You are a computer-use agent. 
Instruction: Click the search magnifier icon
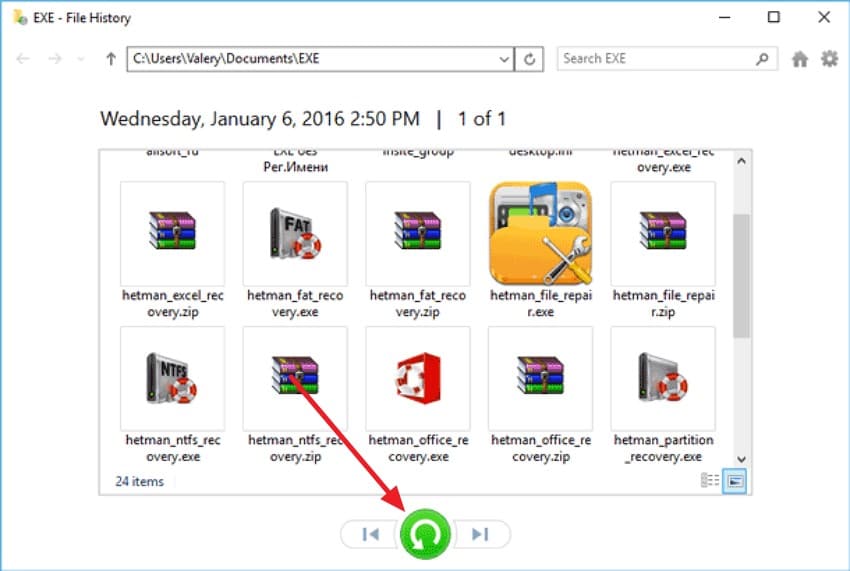tap(762, 59)
